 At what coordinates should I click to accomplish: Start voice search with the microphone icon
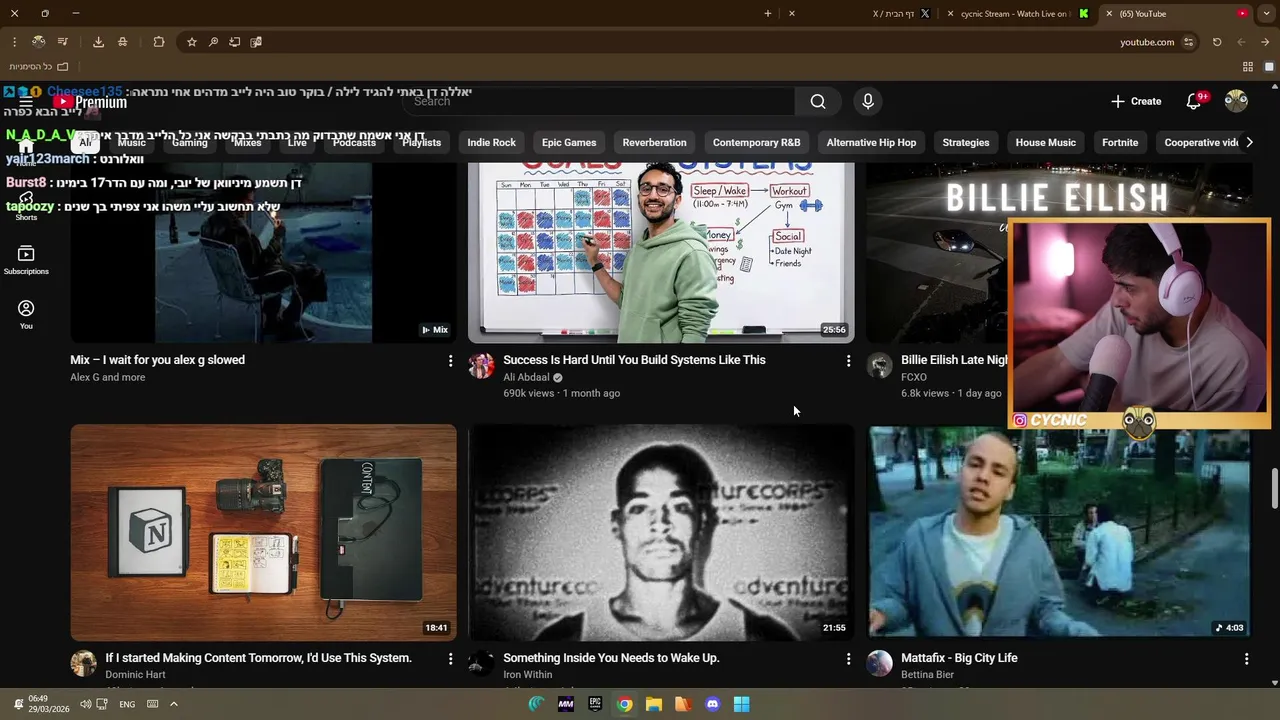tap(868, 101)
